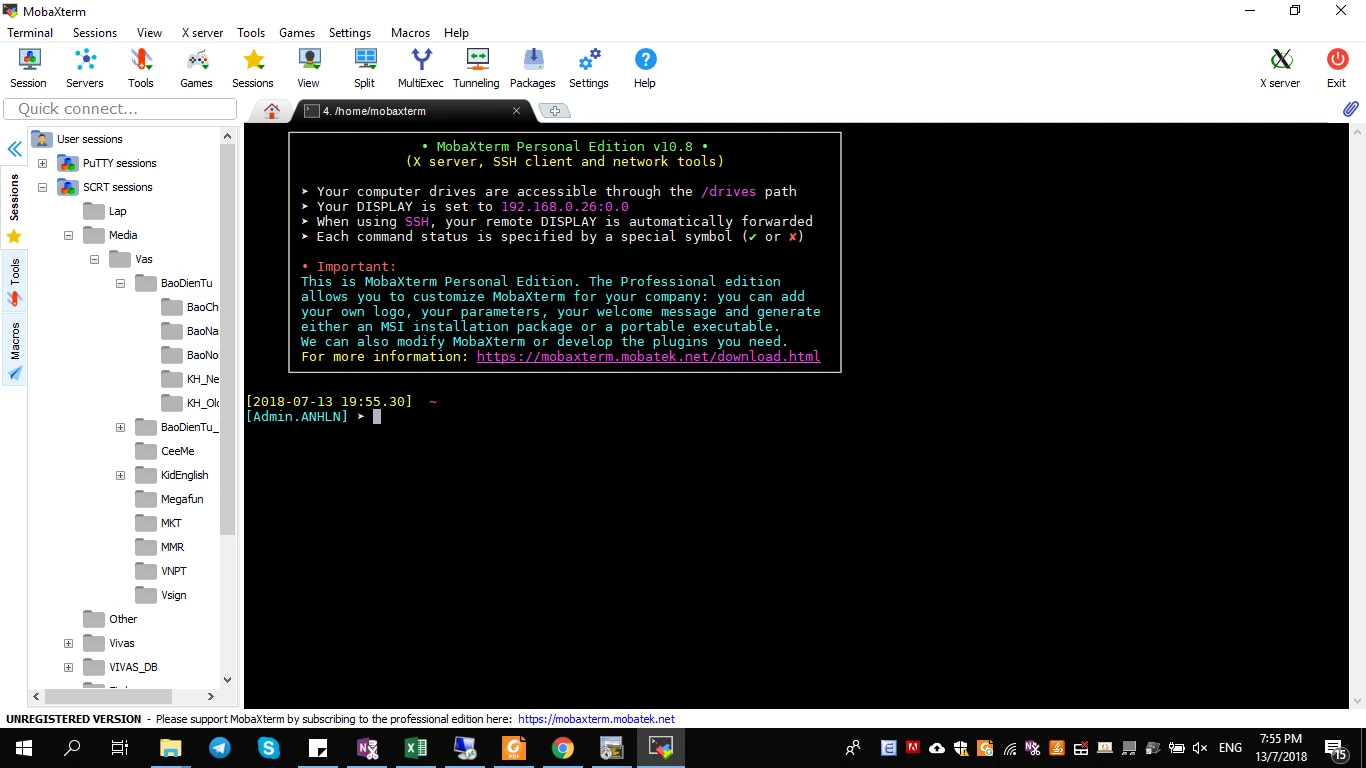Expand the PuTTY sessions node
The height and width of the screenshot is (768, 1366).
coord(42,163)
